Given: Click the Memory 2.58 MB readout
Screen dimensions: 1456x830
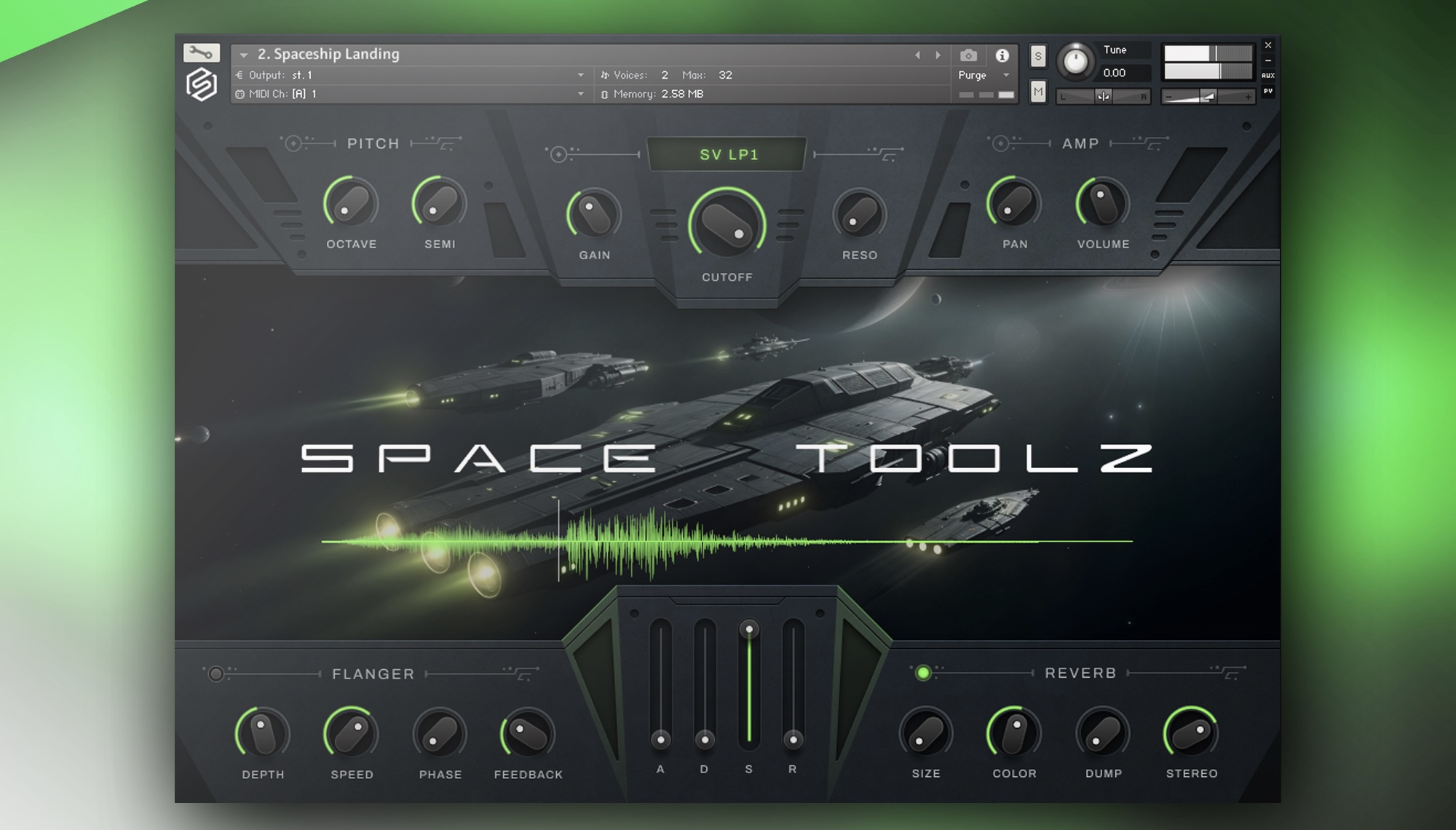Looking at the screenshot, I should tap(652, 94).
